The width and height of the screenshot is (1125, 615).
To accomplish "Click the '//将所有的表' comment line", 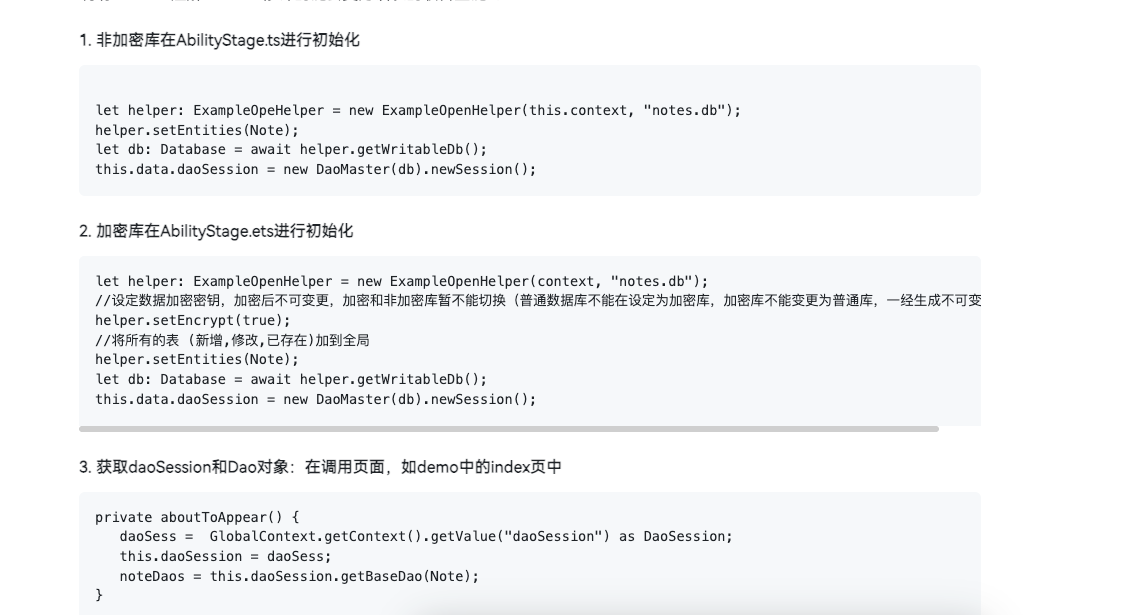I will tap(232, 340).
